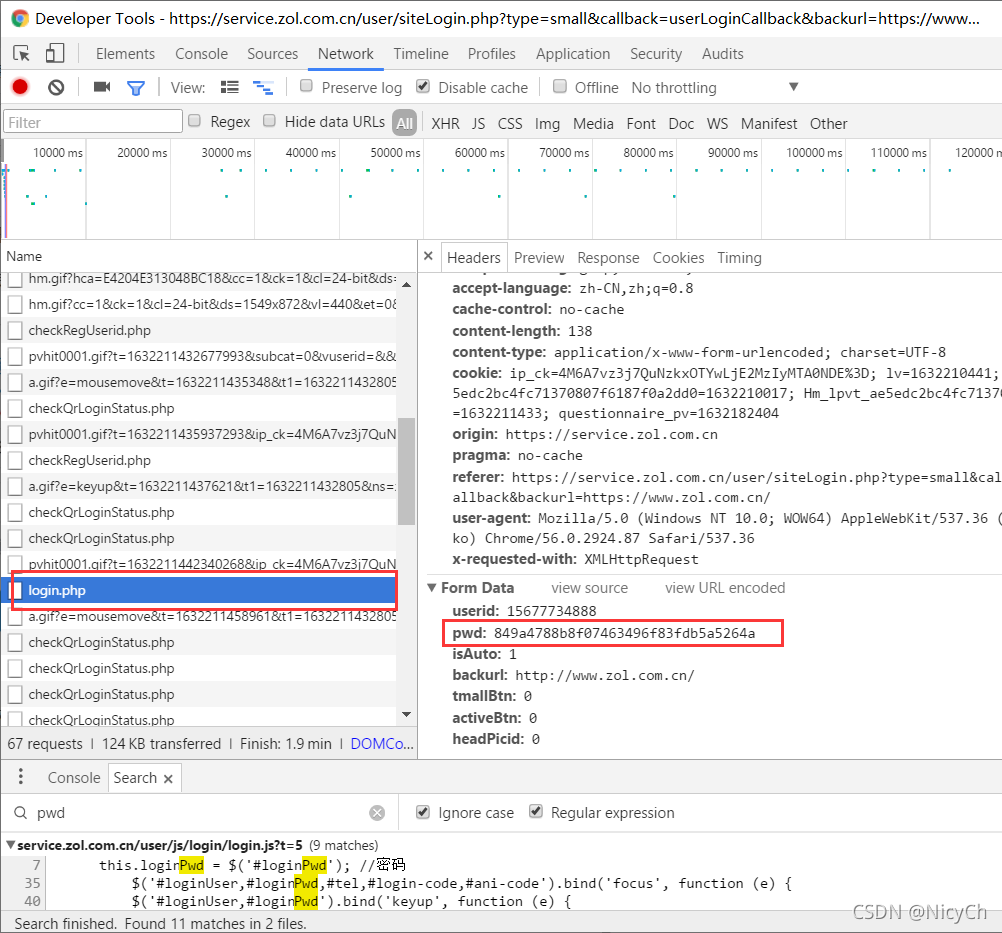Check the Hide data URLs option
1002x933 pixels.
coord(270,120)
